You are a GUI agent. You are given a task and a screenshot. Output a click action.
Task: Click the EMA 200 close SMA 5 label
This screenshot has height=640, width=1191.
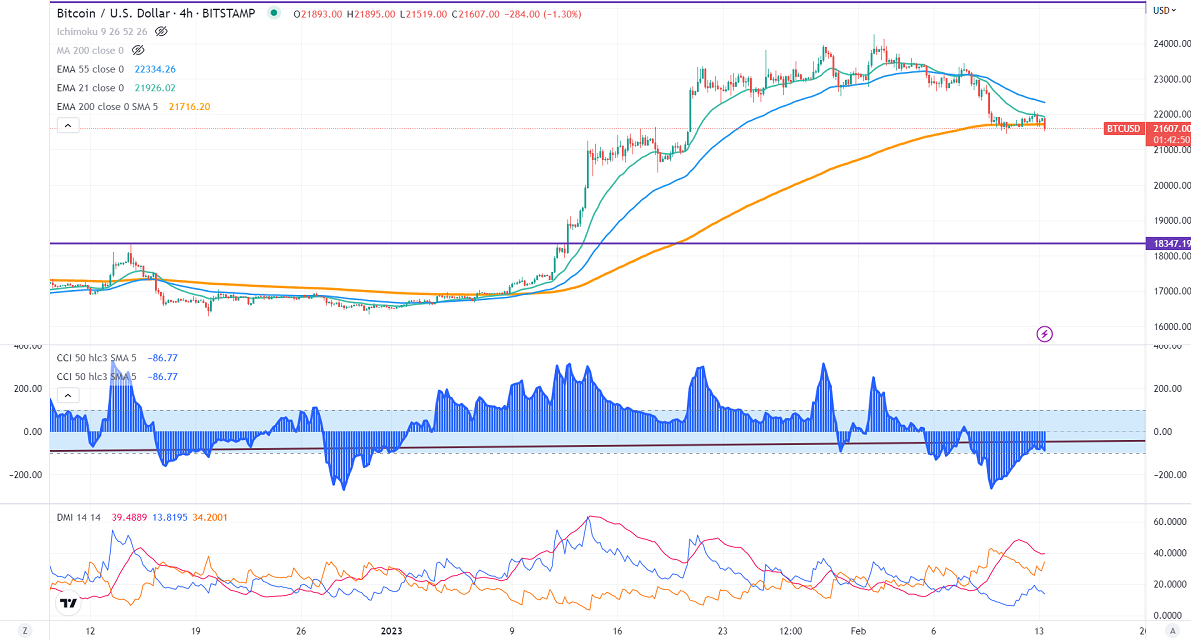111,107
